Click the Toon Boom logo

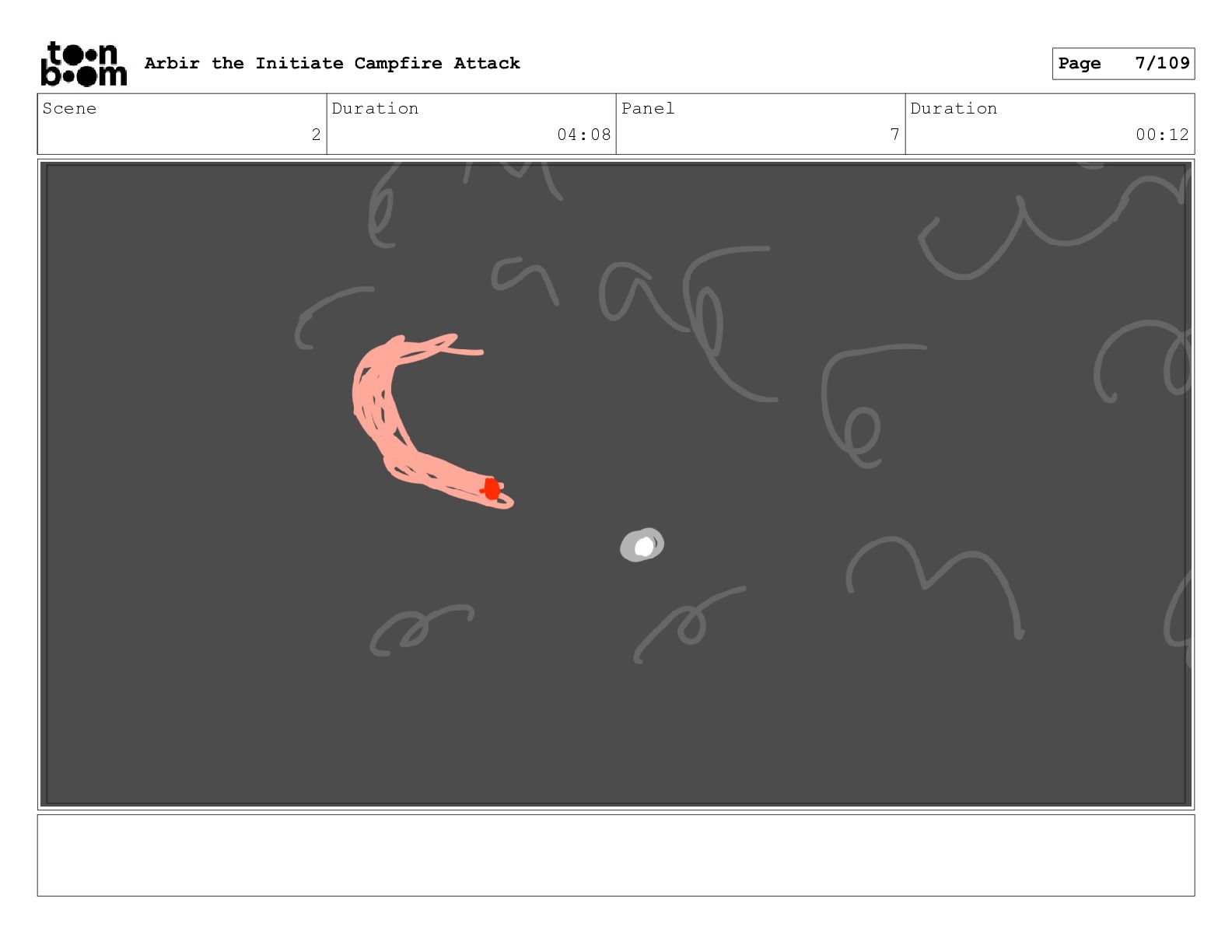(x=83, y=63)
